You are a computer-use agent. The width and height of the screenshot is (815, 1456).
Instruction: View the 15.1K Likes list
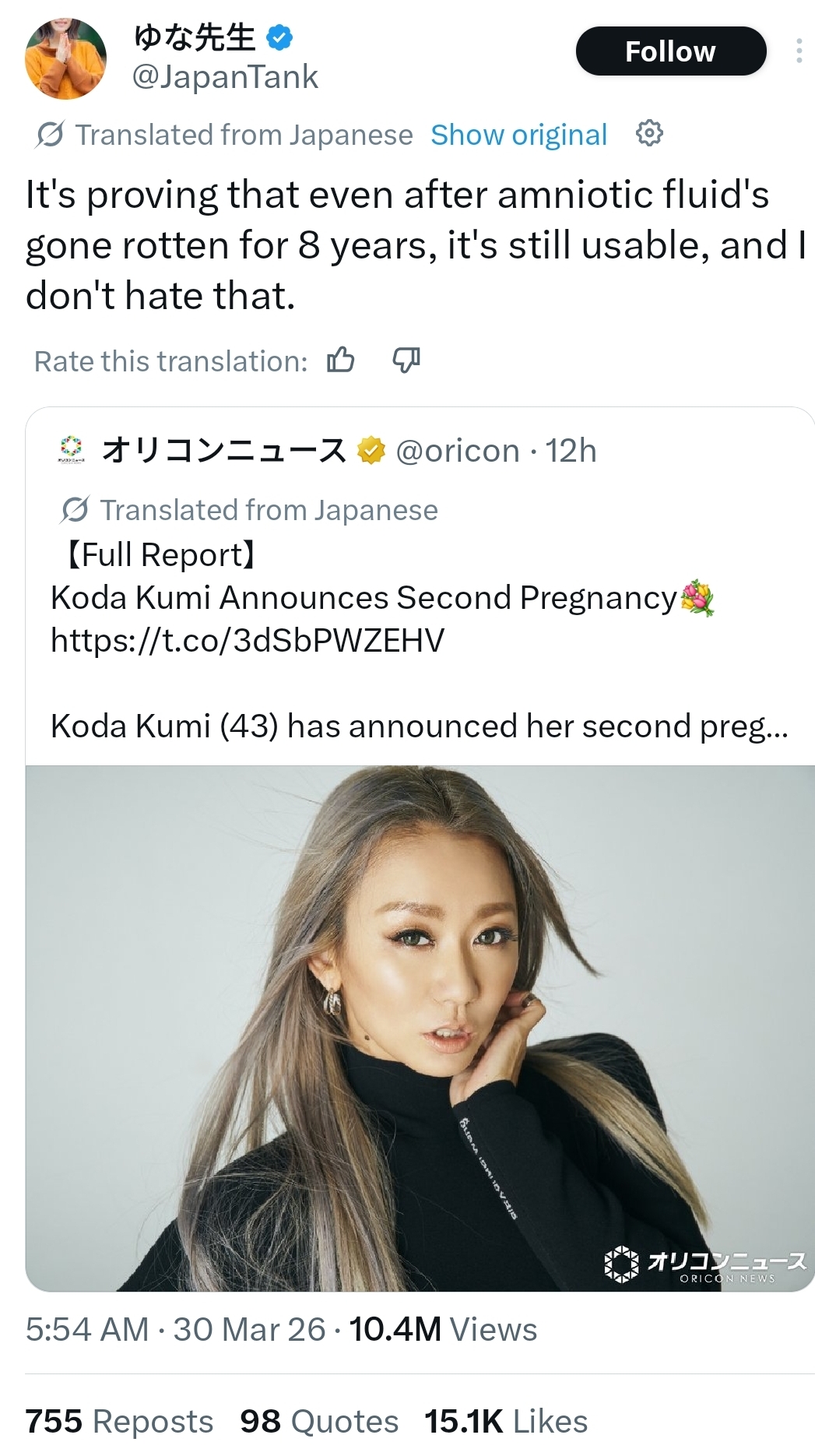(506, 1421)
